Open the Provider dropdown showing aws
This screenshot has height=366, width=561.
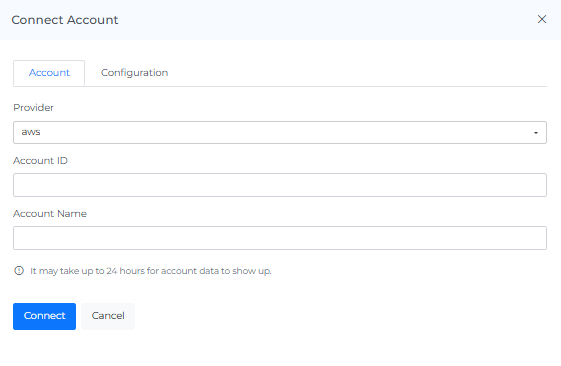(x=280, y=132)
